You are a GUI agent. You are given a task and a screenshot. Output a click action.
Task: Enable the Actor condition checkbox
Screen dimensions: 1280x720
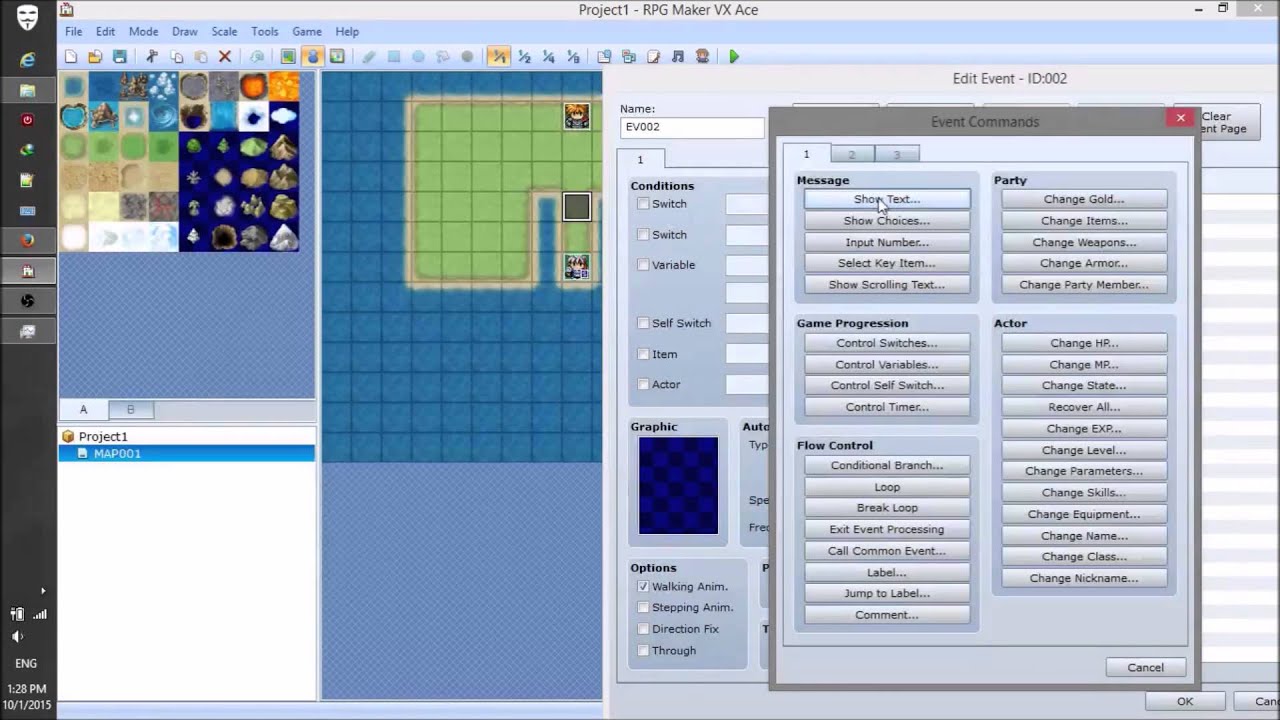(643, 384)
